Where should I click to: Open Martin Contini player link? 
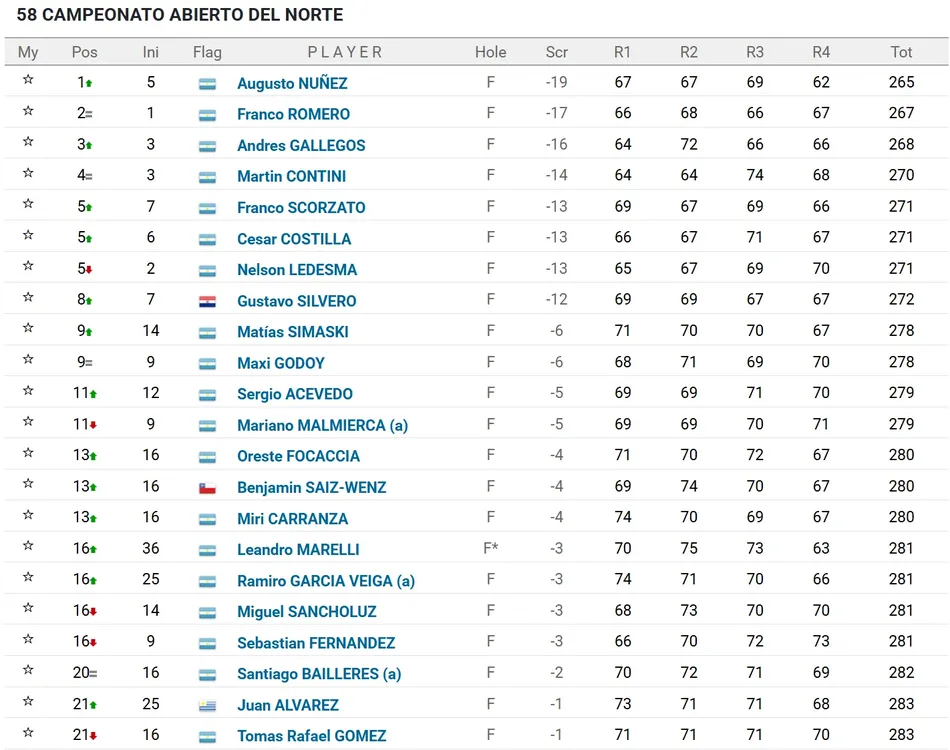click(291, 176)
